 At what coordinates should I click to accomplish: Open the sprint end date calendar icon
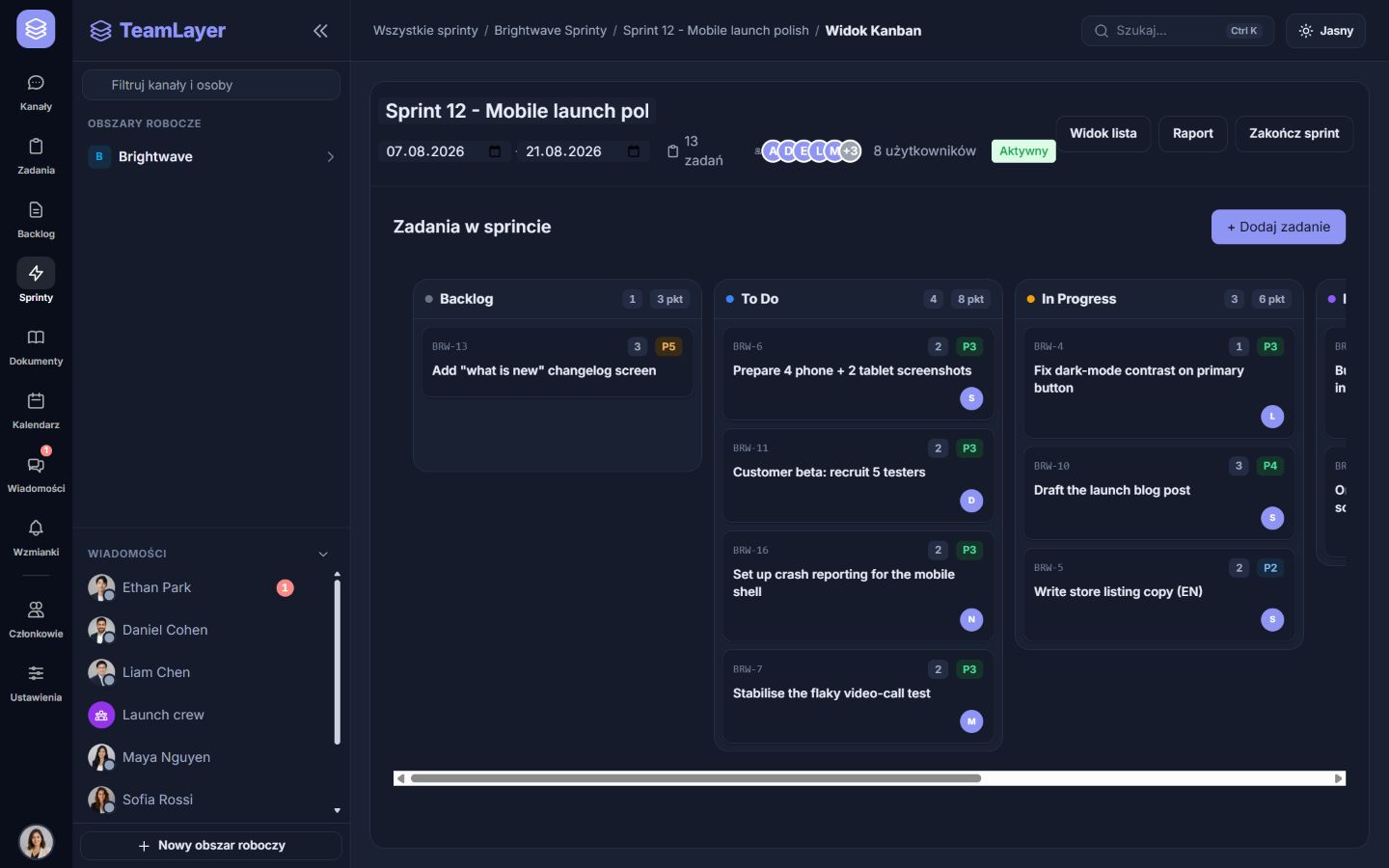[x=634, y=151]
